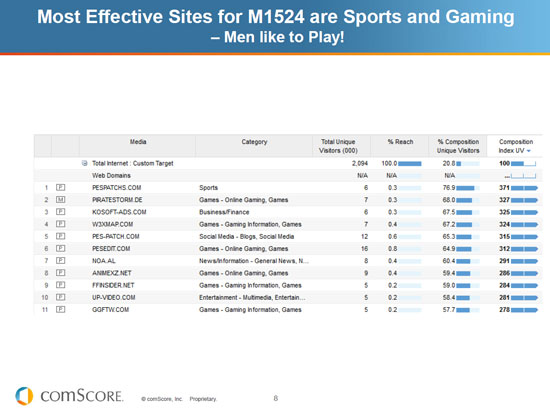This screenshot has height=411, width=550.
Task: Click the 371 index bar for PESPATCHS.COM
Action: pos(524,188)
